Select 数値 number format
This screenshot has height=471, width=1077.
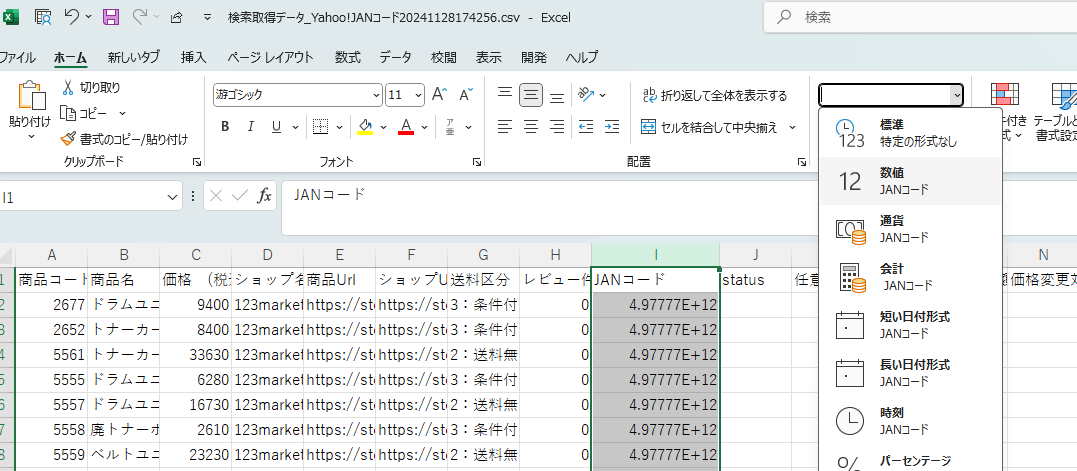click(x=910, y=181)
